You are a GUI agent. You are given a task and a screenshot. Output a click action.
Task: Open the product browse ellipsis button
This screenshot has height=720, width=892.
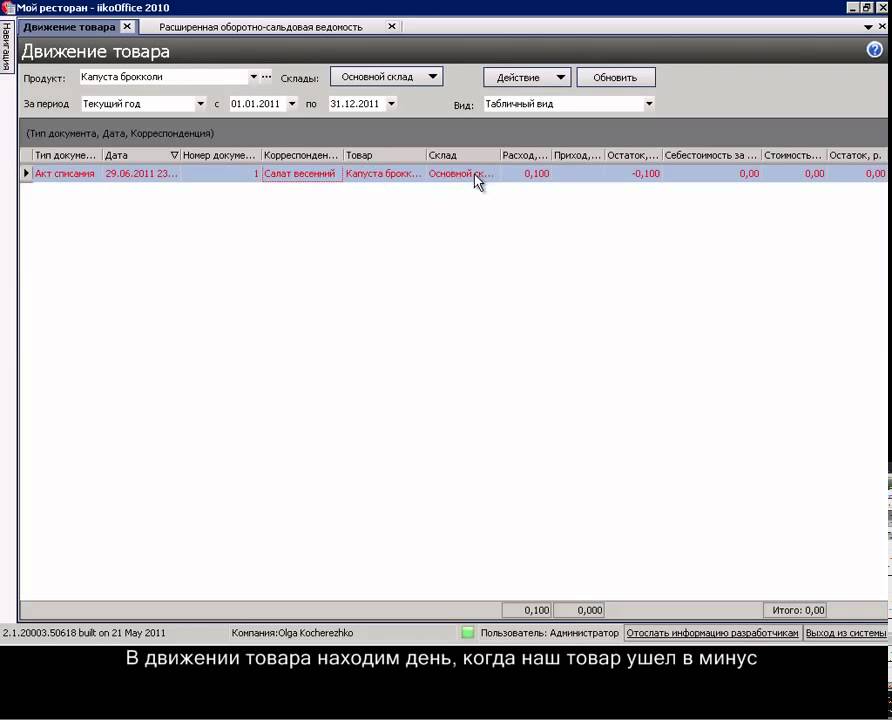click(x=266, y=77)
